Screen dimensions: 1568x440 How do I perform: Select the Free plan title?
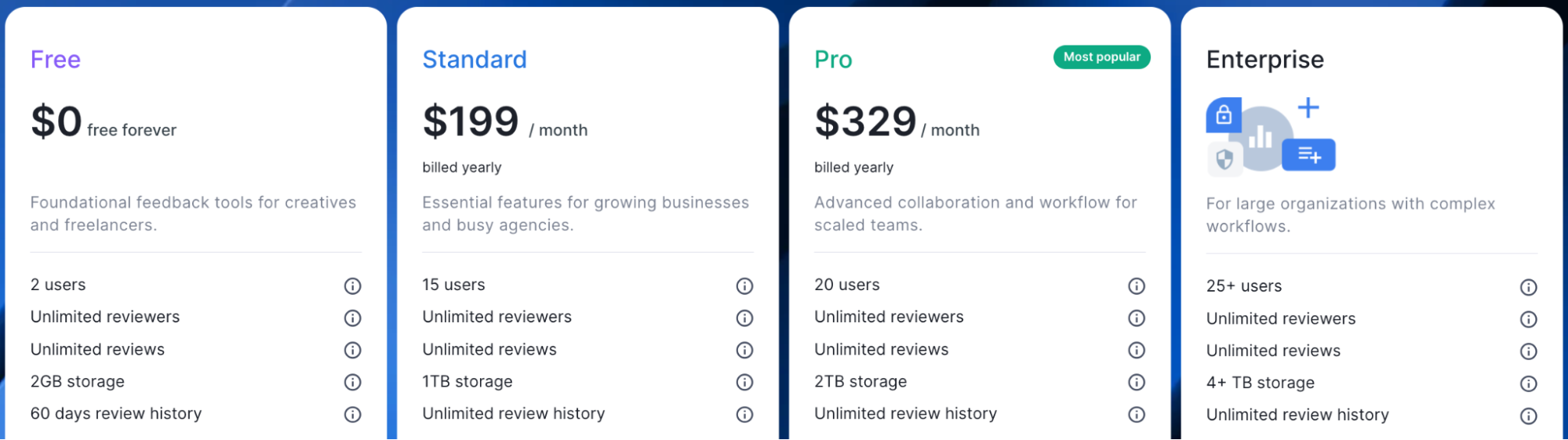[x=56, y=60]
